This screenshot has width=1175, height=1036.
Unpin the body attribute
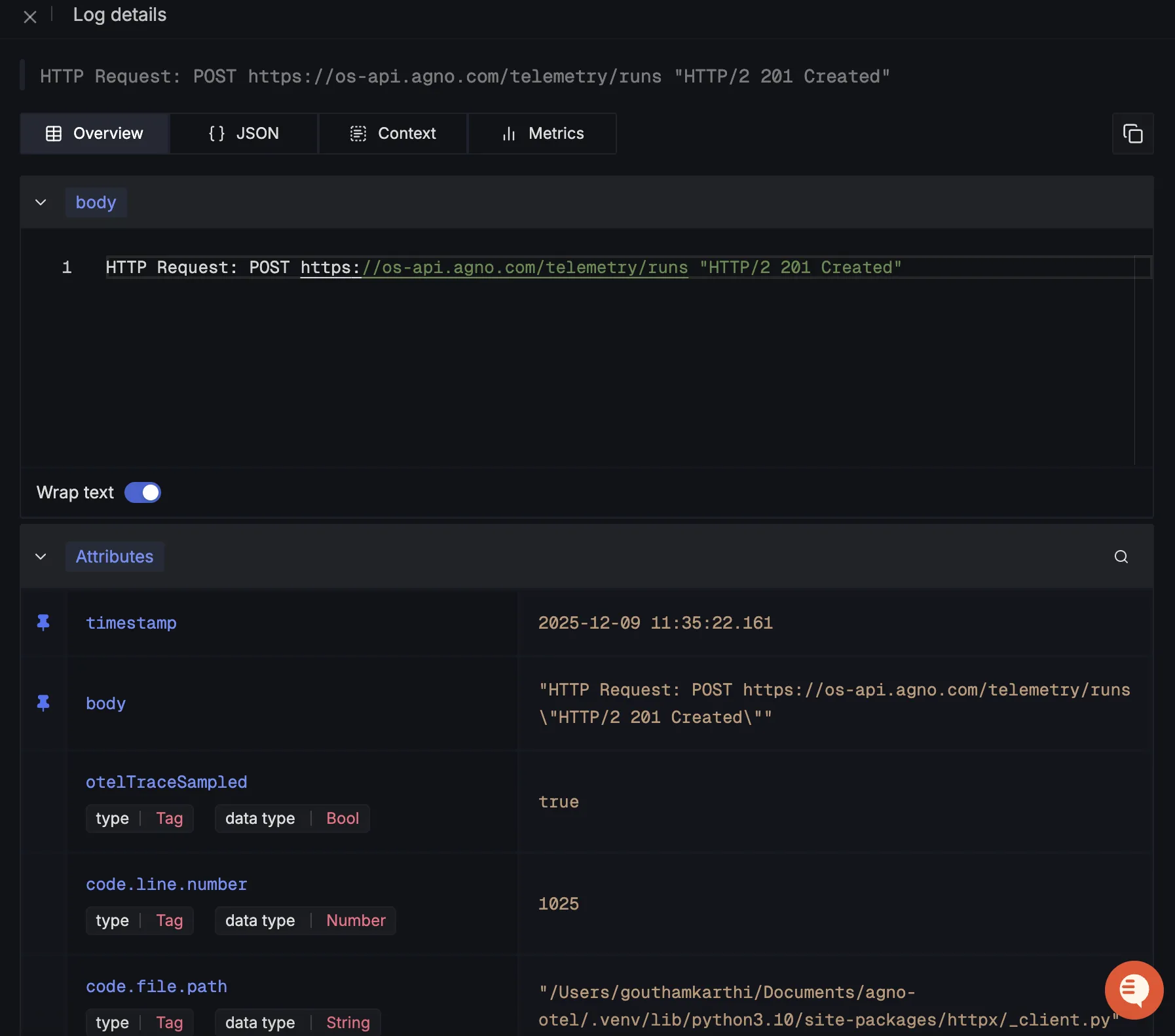(x=43, y=703)
